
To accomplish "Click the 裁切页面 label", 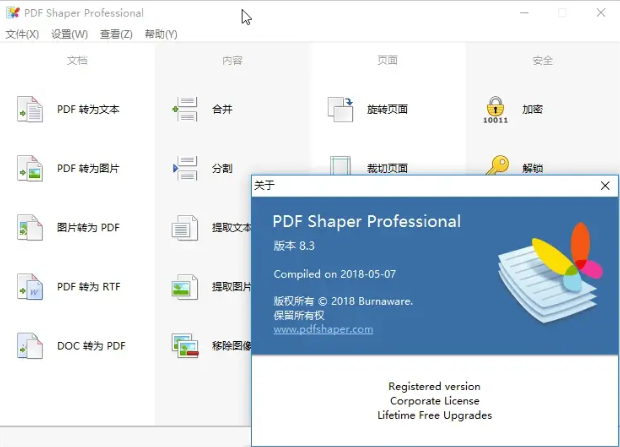I will 387,169.
